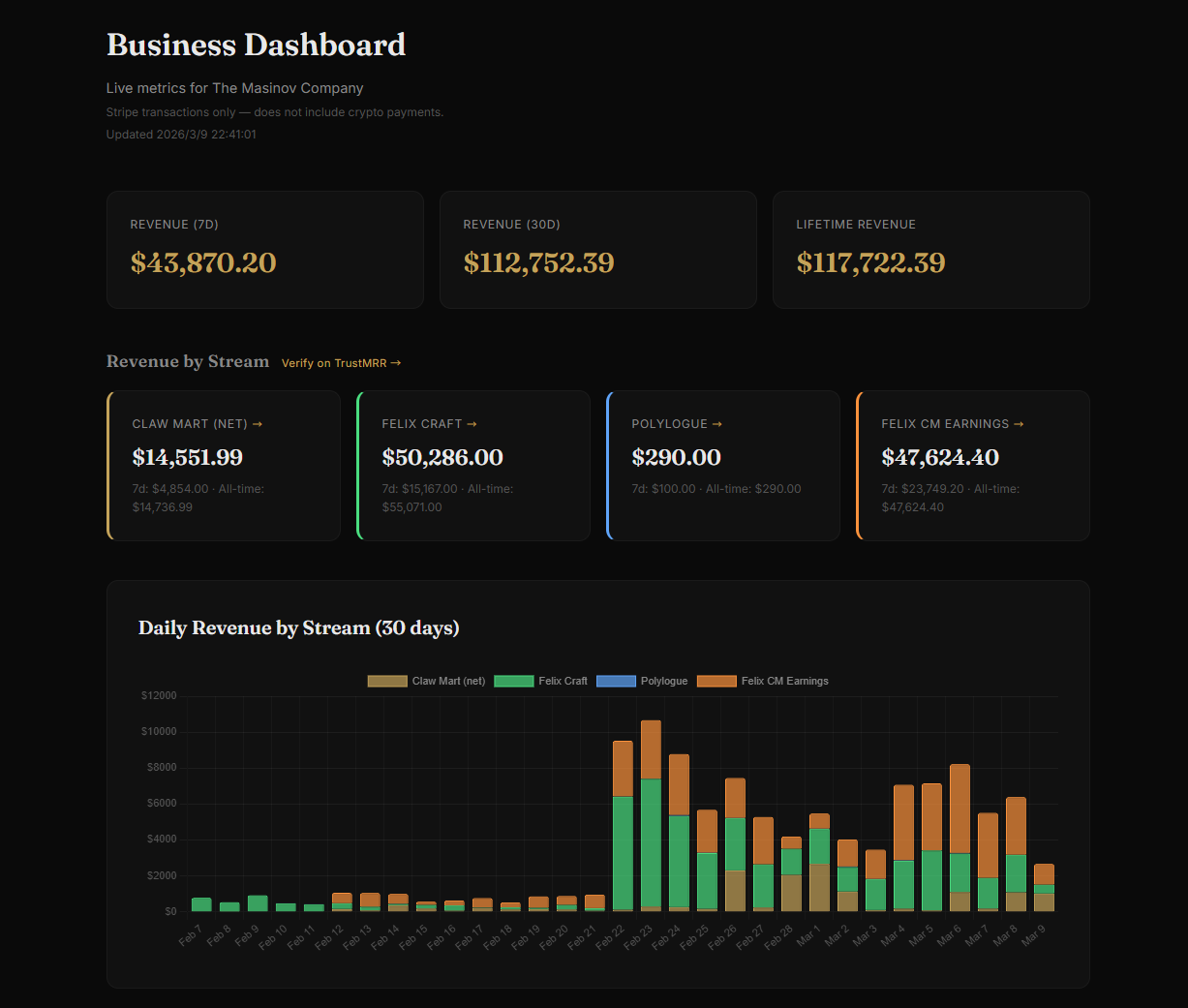Open the Verify on TrustMRR link
The image size is (1188, 1008).
tap(341, 363)
